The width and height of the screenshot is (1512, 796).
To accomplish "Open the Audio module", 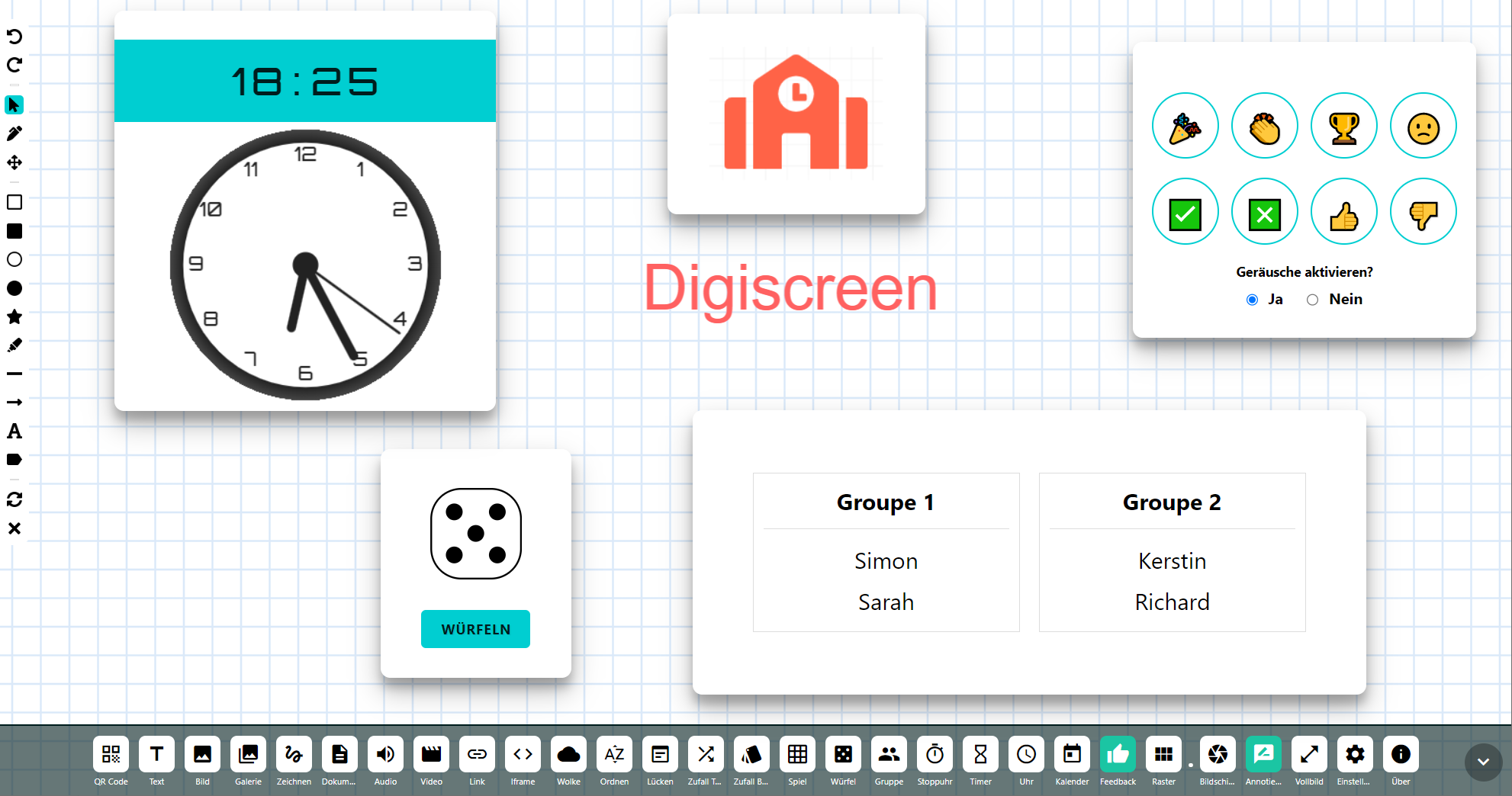I will click(385, 754).
